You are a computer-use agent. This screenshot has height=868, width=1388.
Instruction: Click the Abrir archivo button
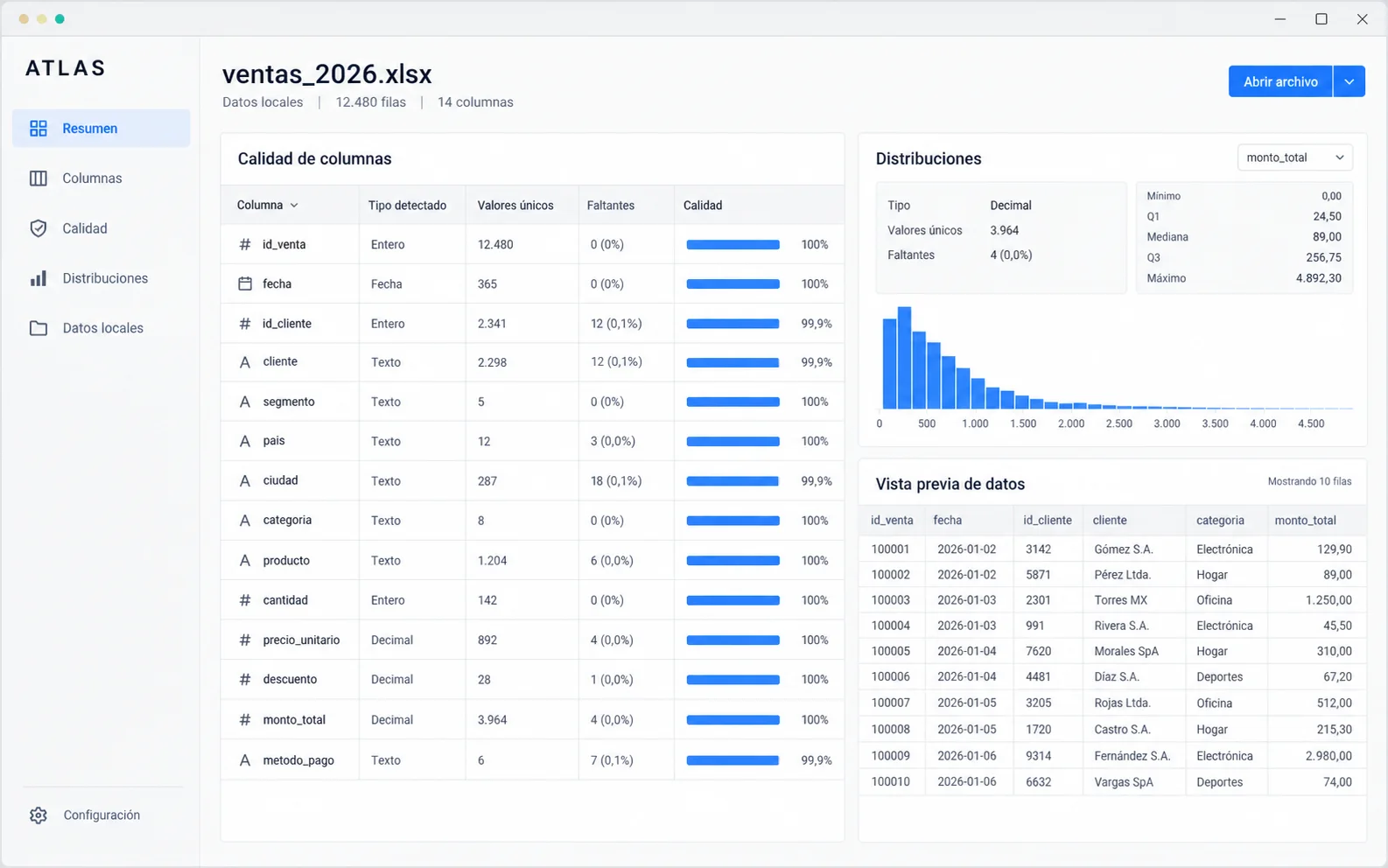(x=1280, y=81)
